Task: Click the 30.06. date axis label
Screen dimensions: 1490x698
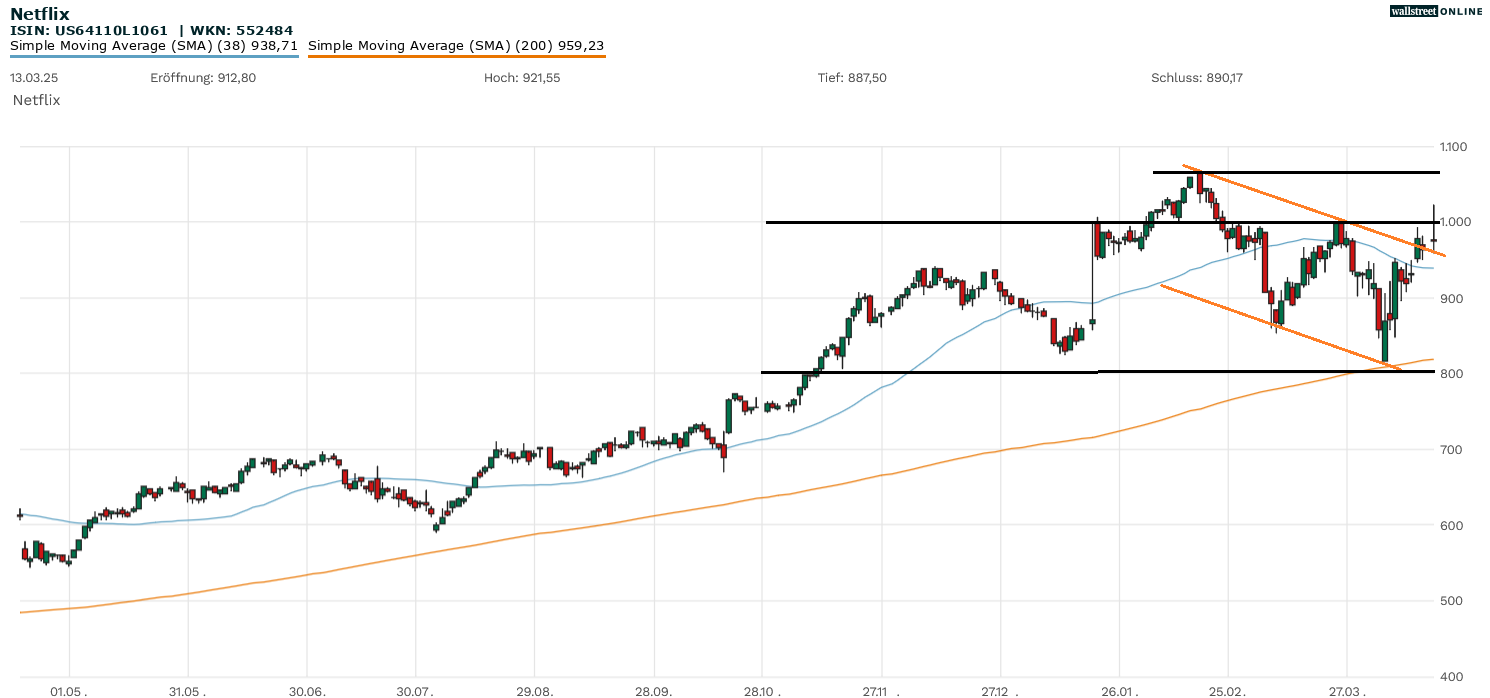Action: (x=306, y=690)
